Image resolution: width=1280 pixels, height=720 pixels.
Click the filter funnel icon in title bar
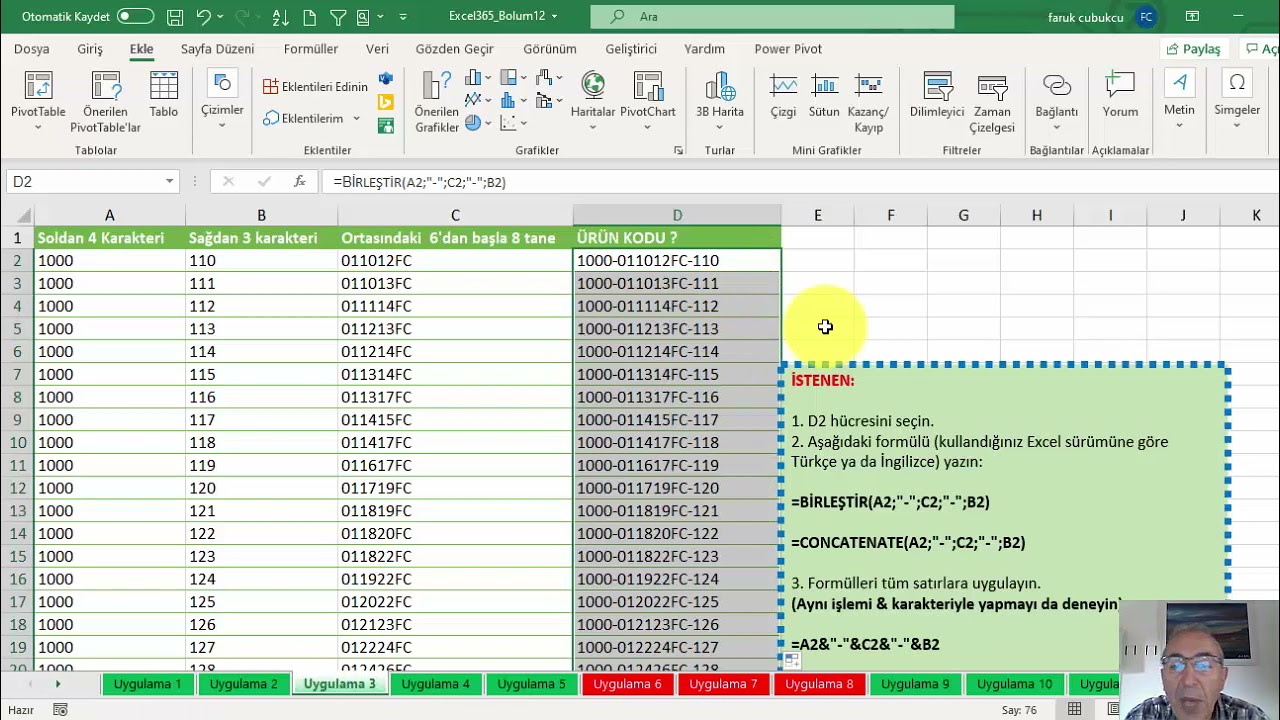(x=337, y=17)
